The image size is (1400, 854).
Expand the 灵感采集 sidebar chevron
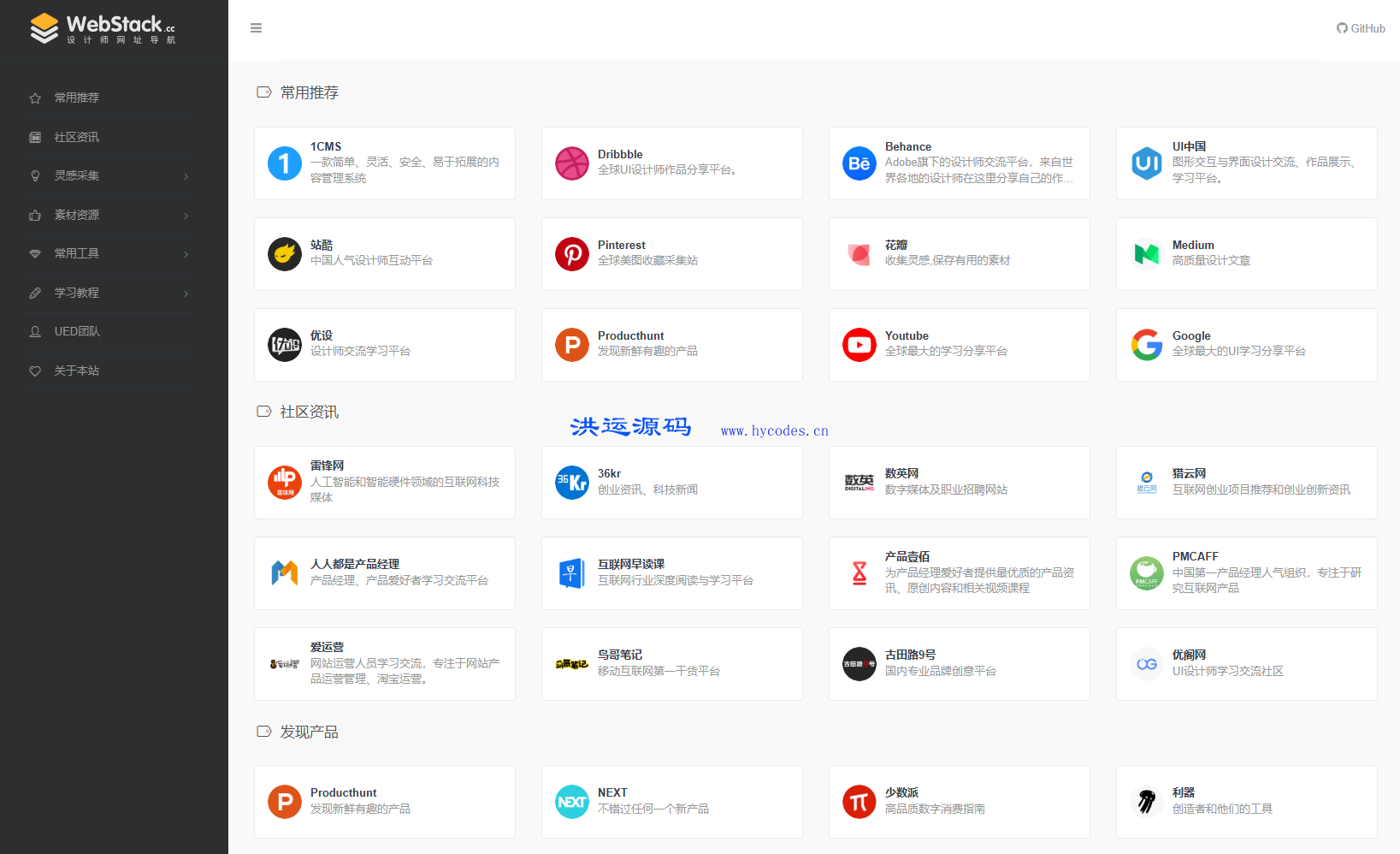186,176
